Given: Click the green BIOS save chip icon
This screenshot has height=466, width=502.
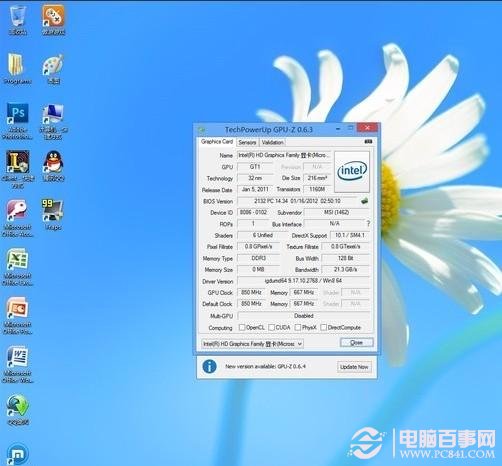Looking at the screenshot, I should click(365, 201).
